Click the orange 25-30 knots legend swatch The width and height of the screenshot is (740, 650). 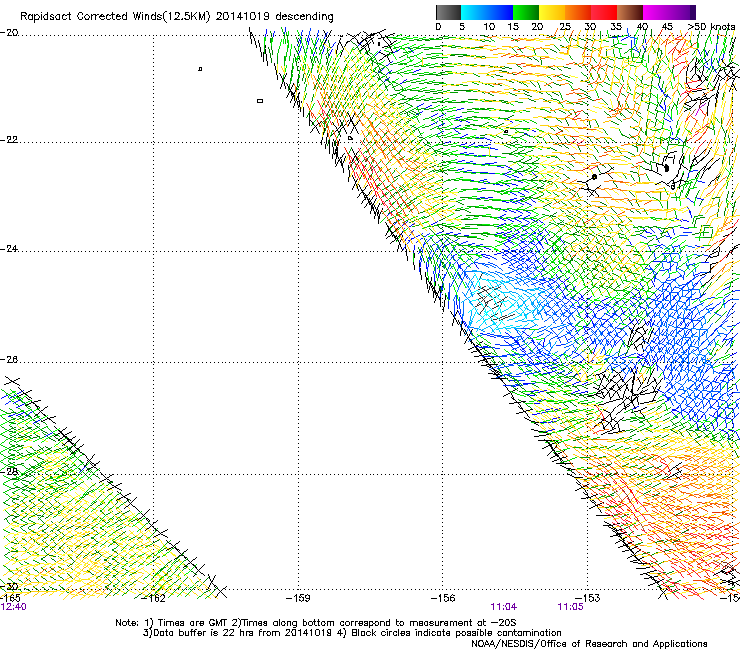pyautogui.click(x=578, y=12)
